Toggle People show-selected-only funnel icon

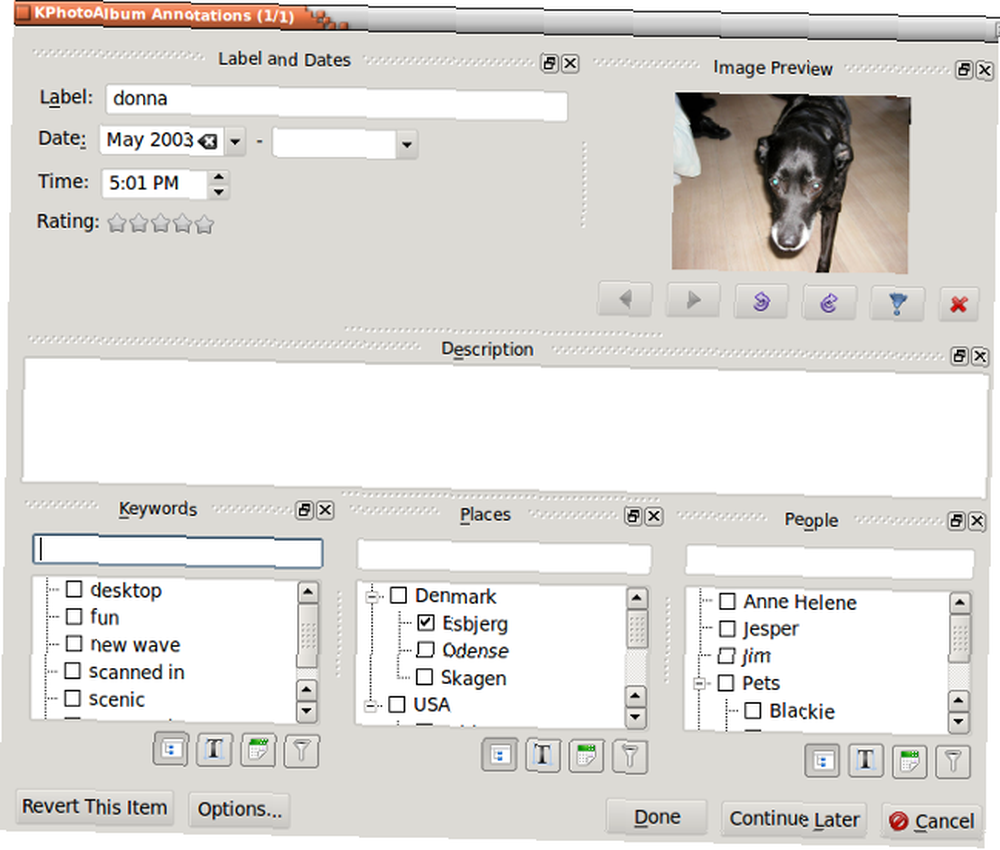[x=953, y=762]
